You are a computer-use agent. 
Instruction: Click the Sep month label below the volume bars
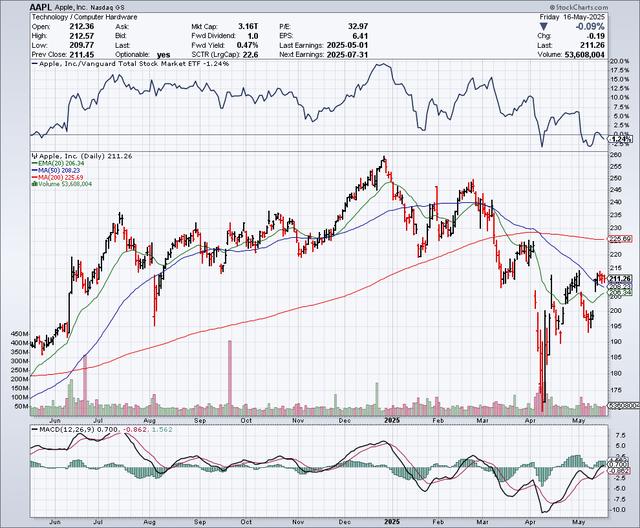(x=200, y=420)
